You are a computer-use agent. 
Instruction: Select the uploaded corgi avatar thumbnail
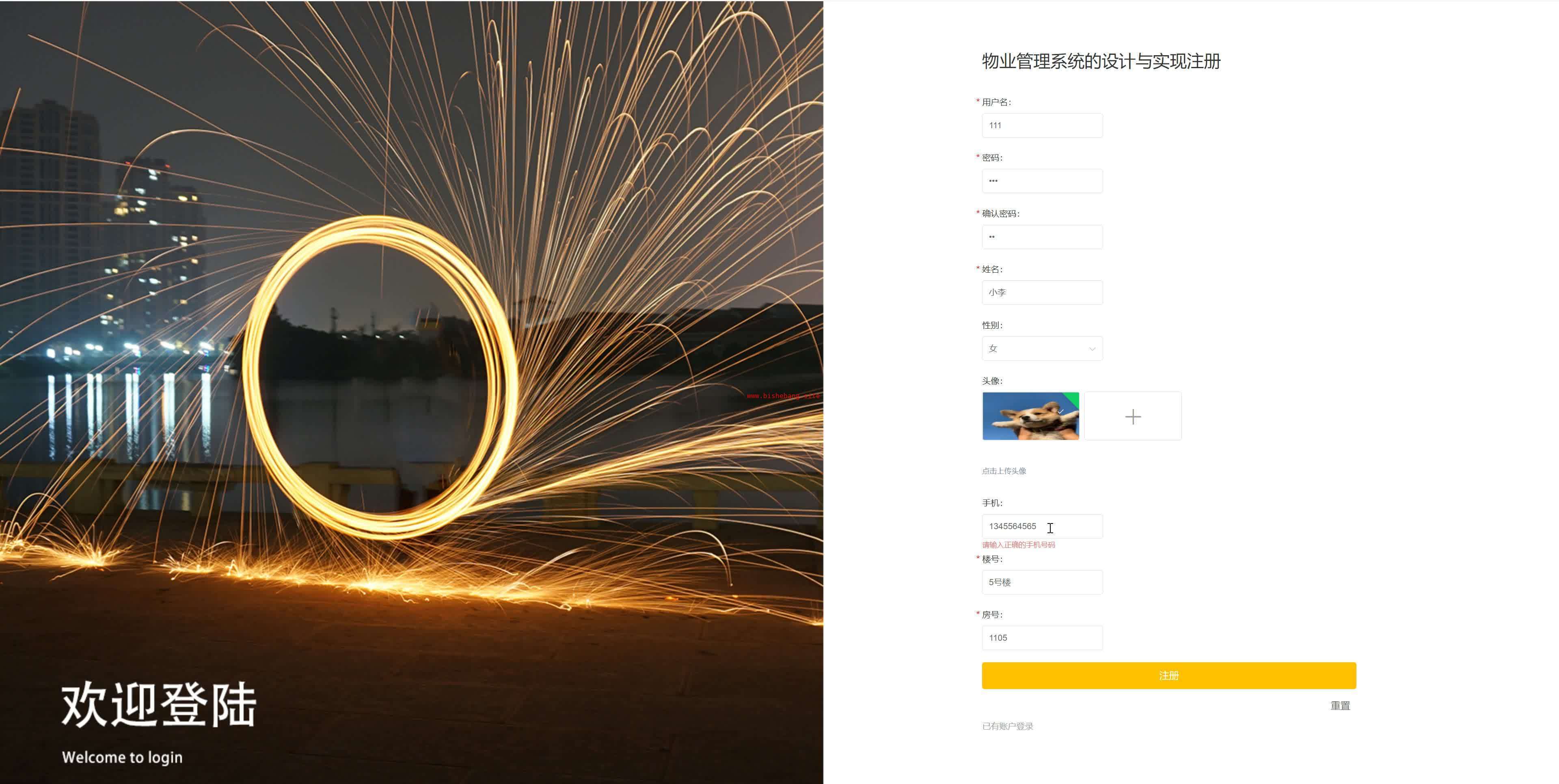(x=1030, y=416)
